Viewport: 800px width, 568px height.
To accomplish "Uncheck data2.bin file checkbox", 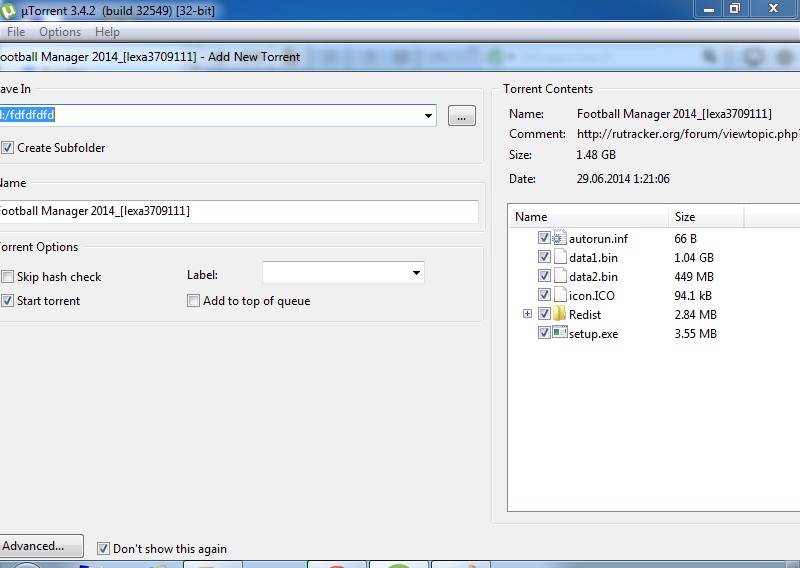I will pos(544,276).
